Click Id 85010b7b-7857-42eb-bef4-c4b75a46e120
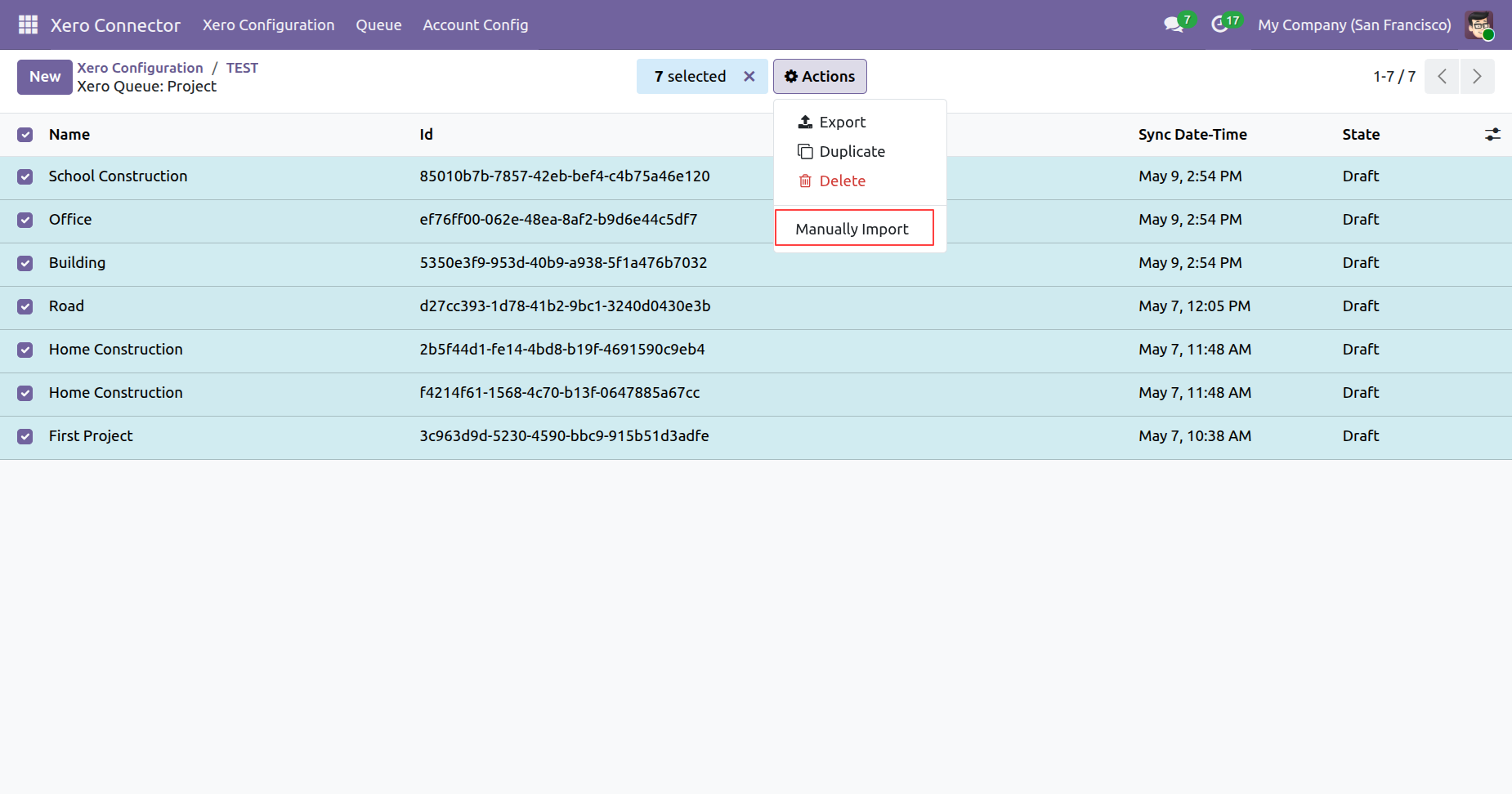The width and height of the screenshot is (1512, 794). tap(565, 176)
